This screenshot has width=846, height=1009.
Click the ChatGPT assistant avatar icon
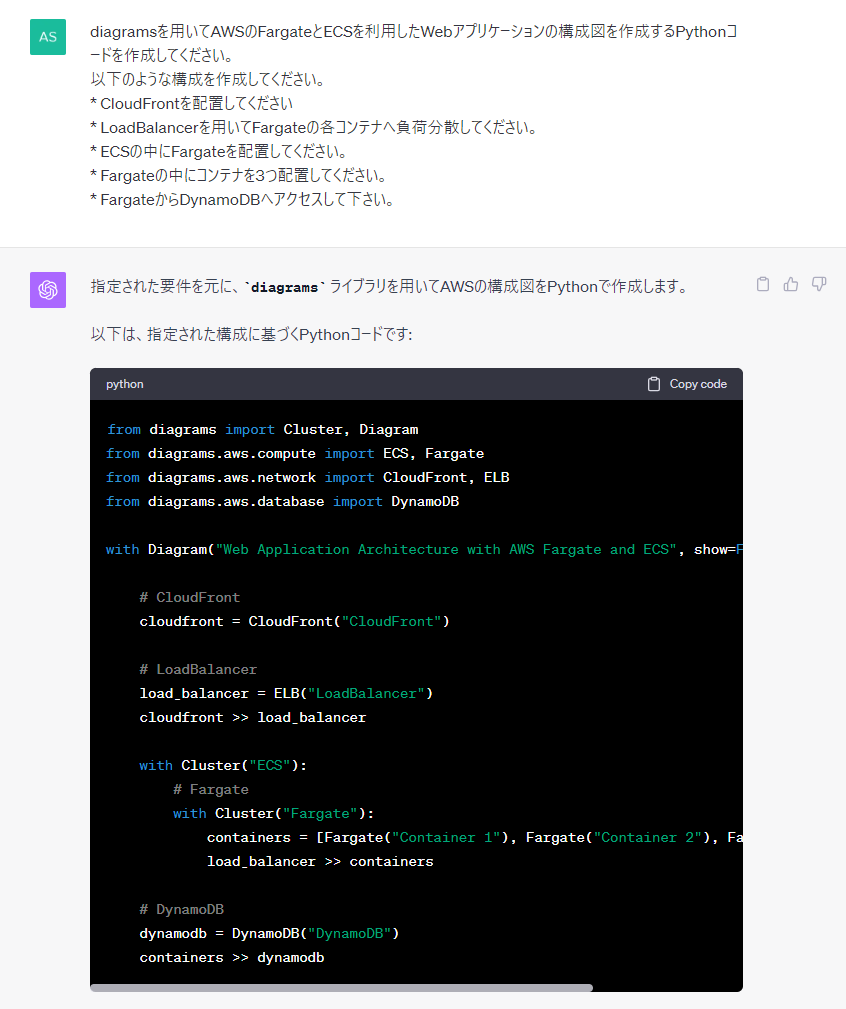tap(47, 289)
